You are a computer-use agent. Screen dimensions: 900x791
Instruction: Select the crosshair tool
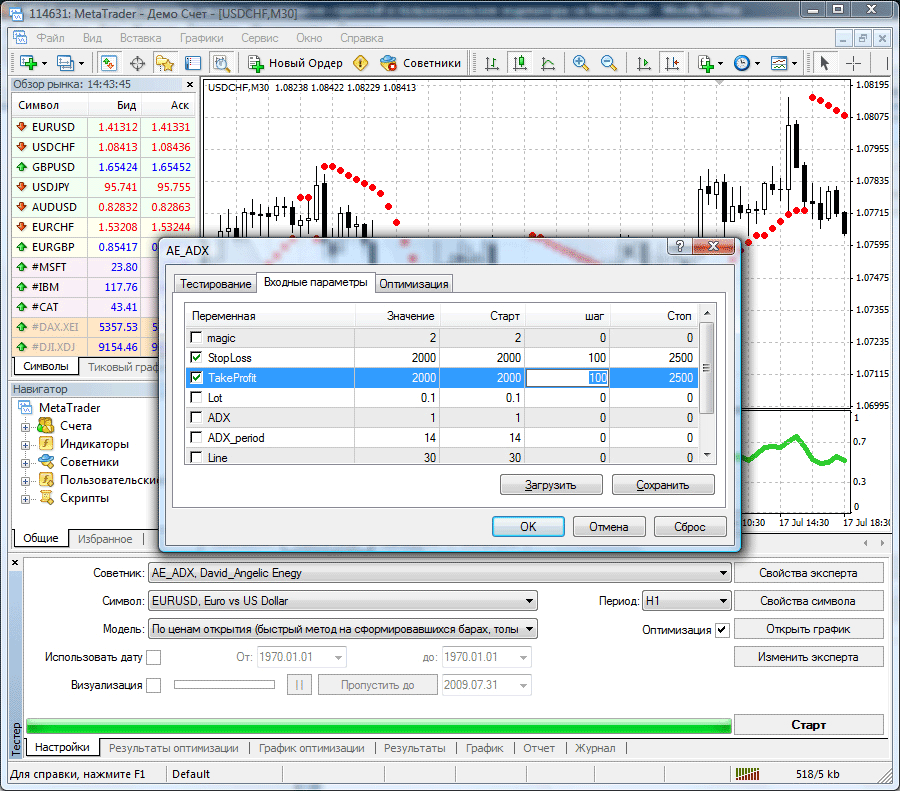click(x=854, y=63)
